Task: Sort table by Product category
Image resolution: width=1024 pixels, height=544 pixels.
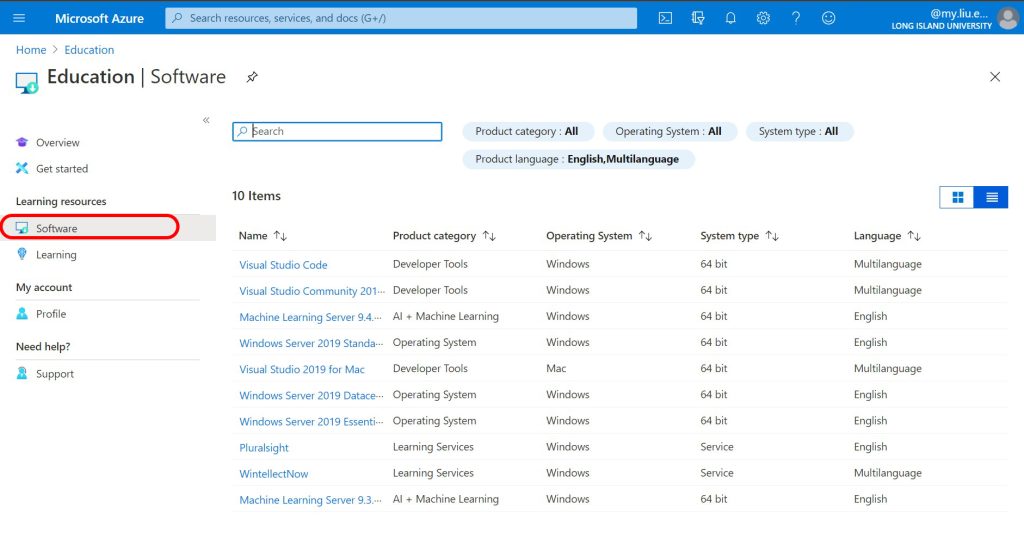Action: click(444, 236)
